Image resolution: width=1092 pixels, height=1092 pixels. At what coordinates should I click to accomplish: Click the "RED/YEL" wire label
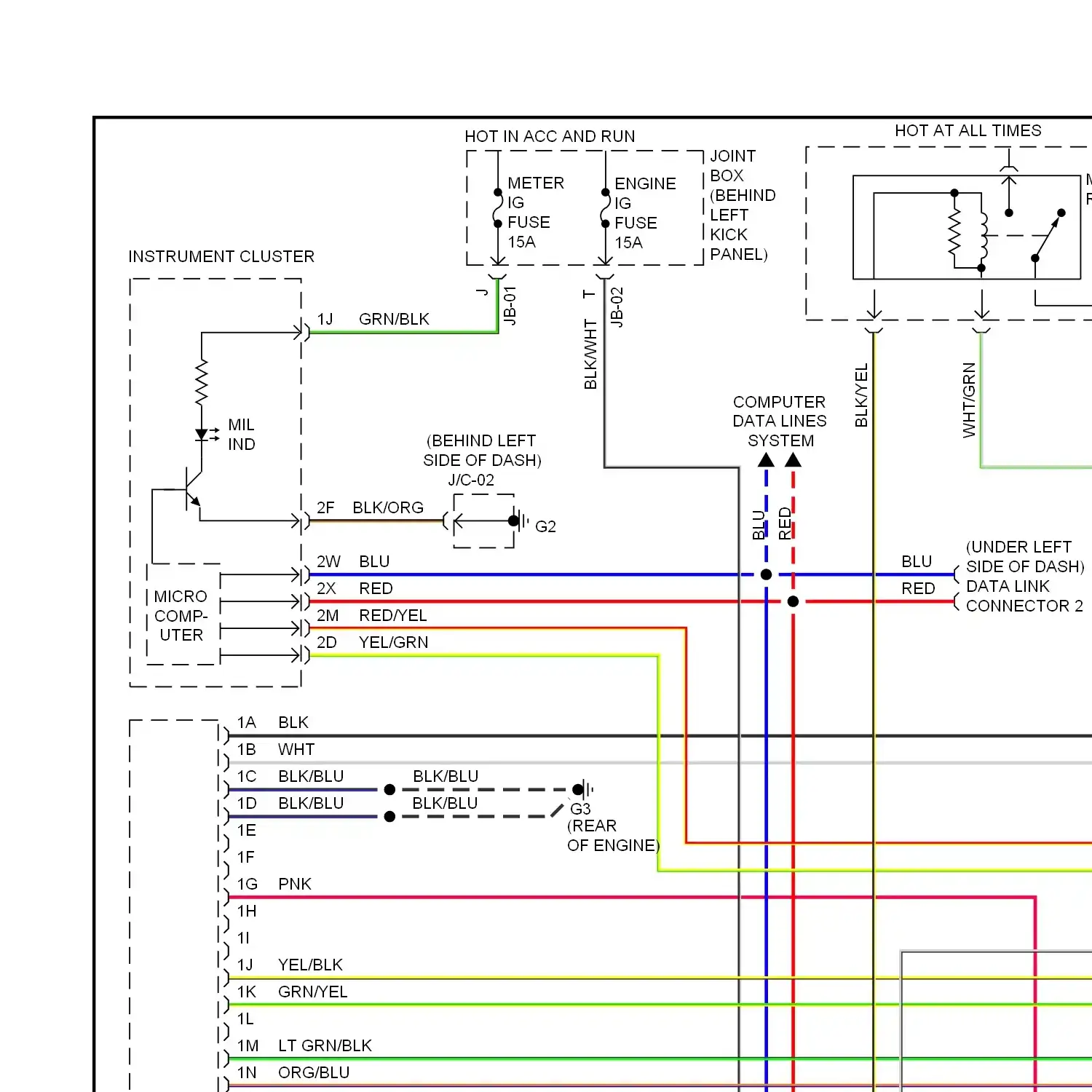coord(393,615)
